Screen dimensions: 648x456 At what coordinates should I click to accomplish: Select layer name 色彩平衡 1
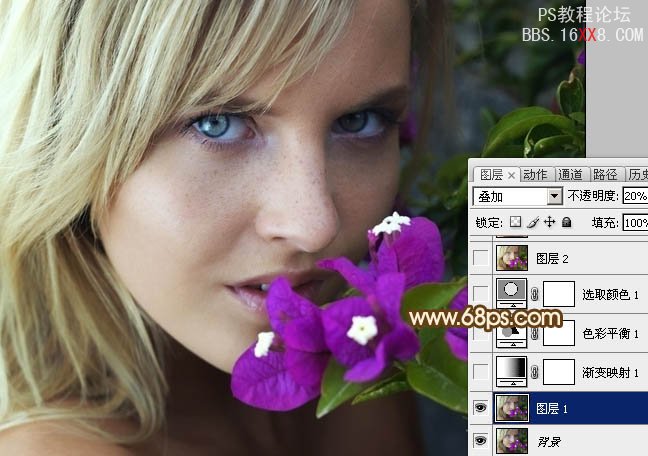(x=610, y=334)
